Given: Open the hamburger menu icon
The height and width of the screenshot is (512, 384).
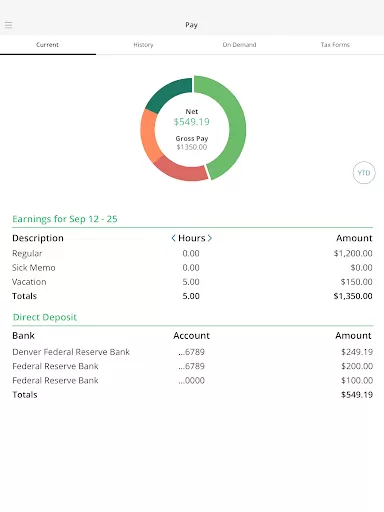Looking at the screenshot, I should tap(9, 25).
